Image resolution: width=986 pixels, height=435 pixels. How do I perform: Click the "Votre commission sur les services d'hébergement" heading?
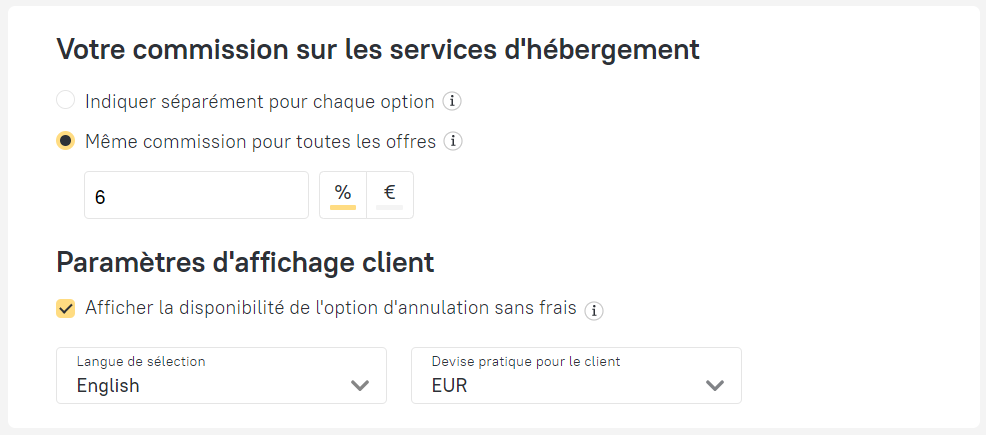click(377, 49)
